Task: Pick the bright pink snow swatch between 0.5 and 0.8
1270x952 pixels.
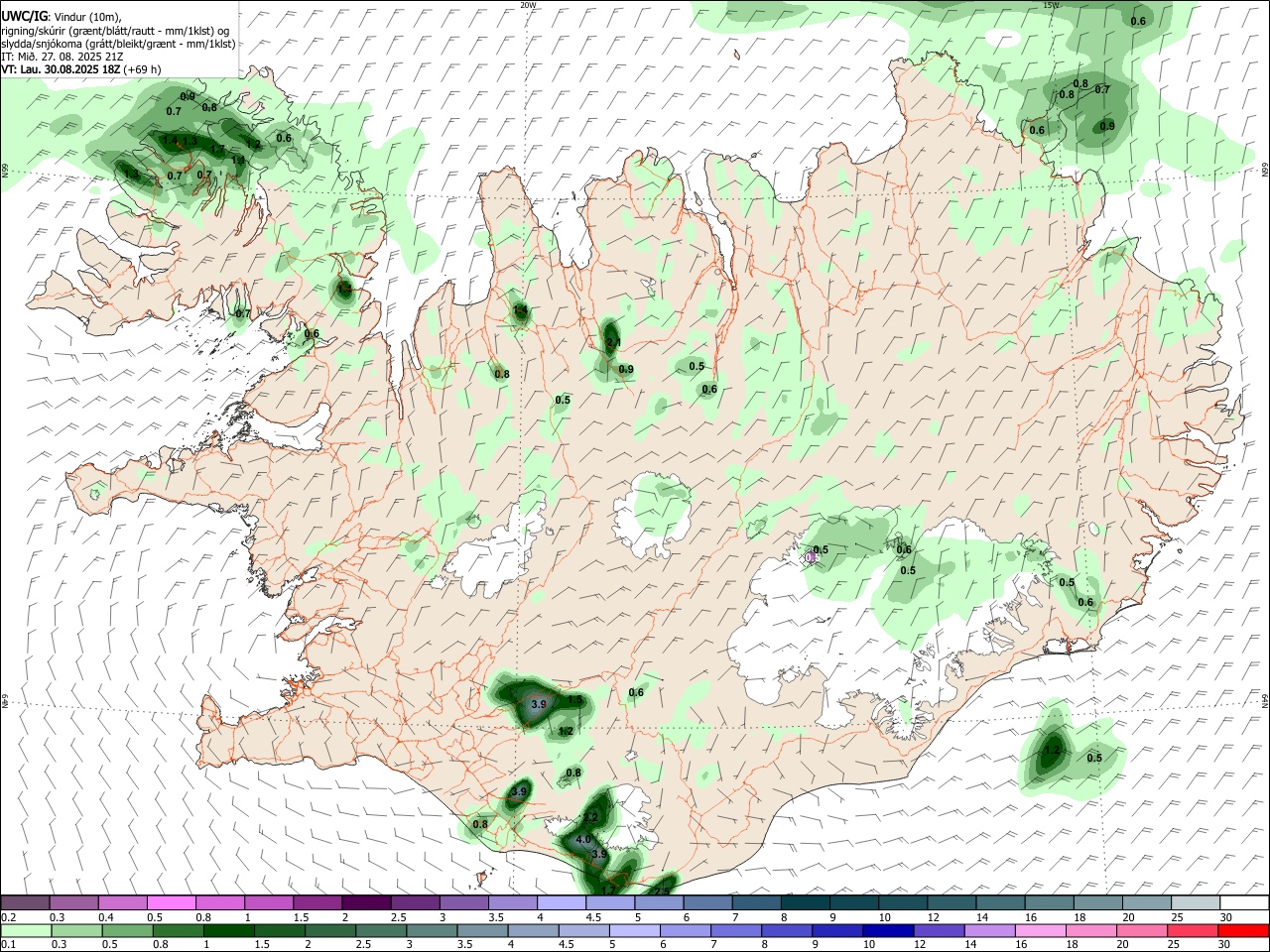Action: (x=172, y=902)
